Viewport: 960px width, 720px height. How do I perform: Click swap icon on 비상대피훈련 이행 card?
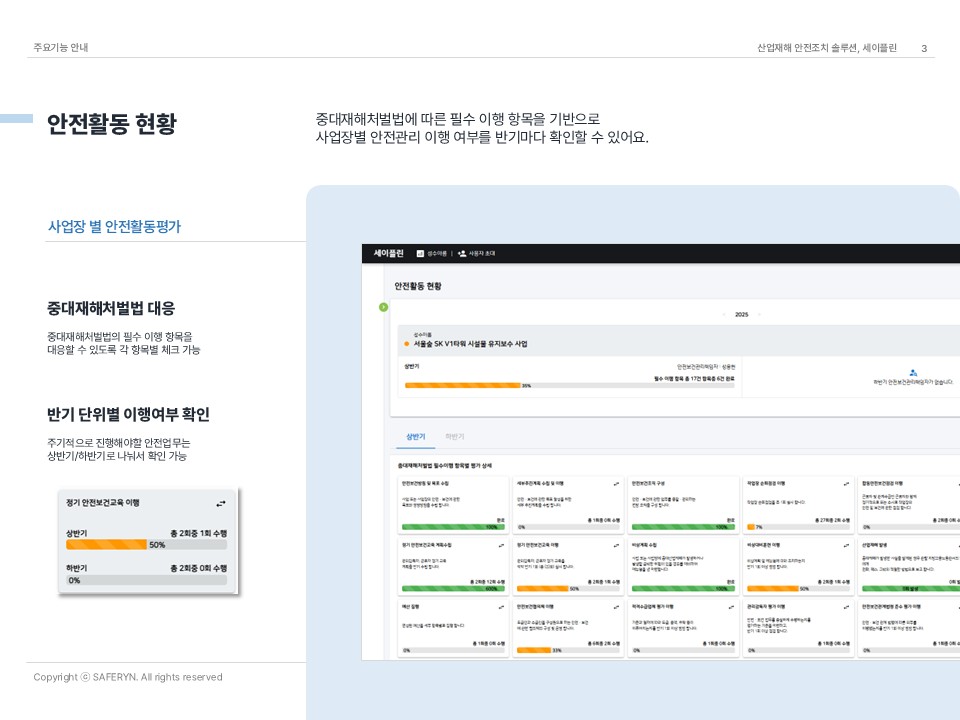(x=847, y=545)
